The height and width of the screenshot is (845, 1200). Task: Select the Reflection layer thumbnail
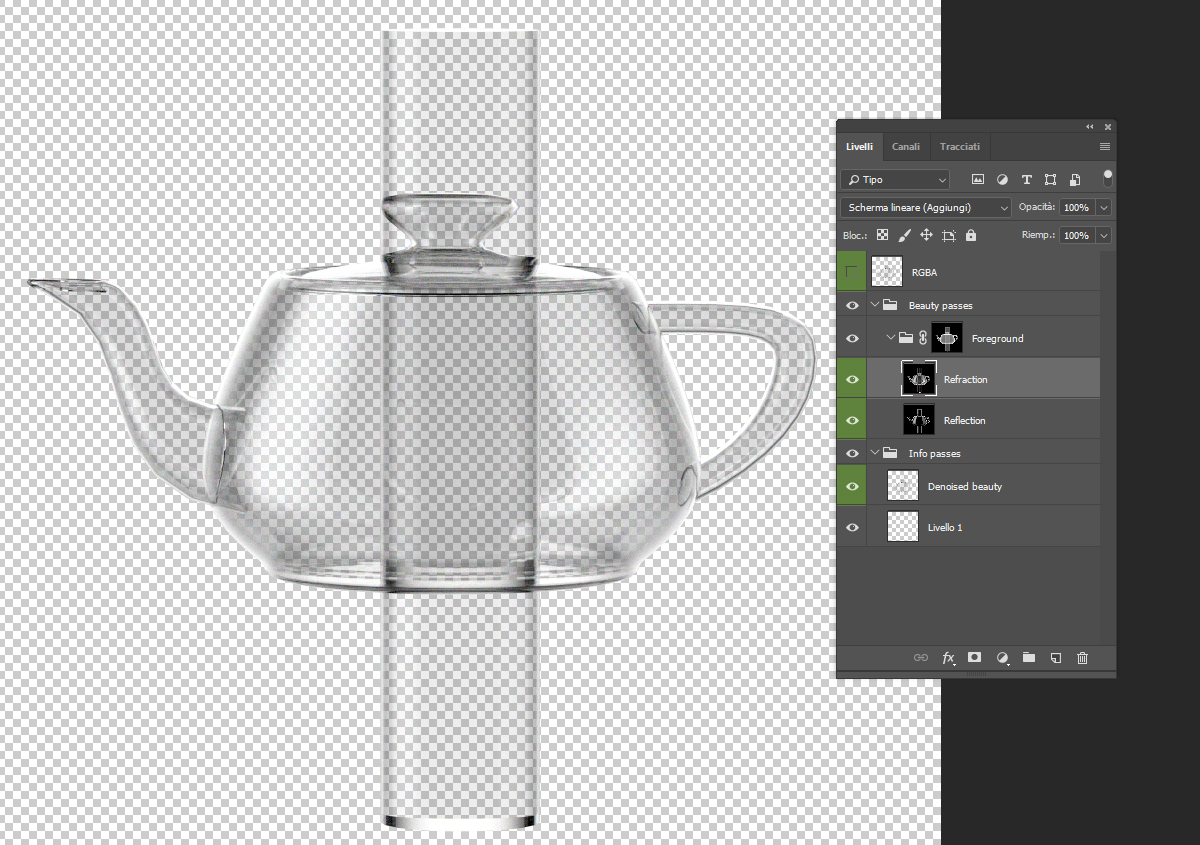pos(918,420)
